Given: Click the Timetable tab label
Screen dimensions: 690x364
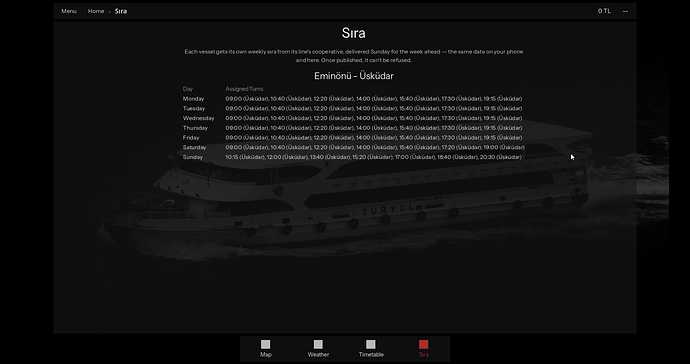Looking at the screenshot, I should click(x=371, y=354).
